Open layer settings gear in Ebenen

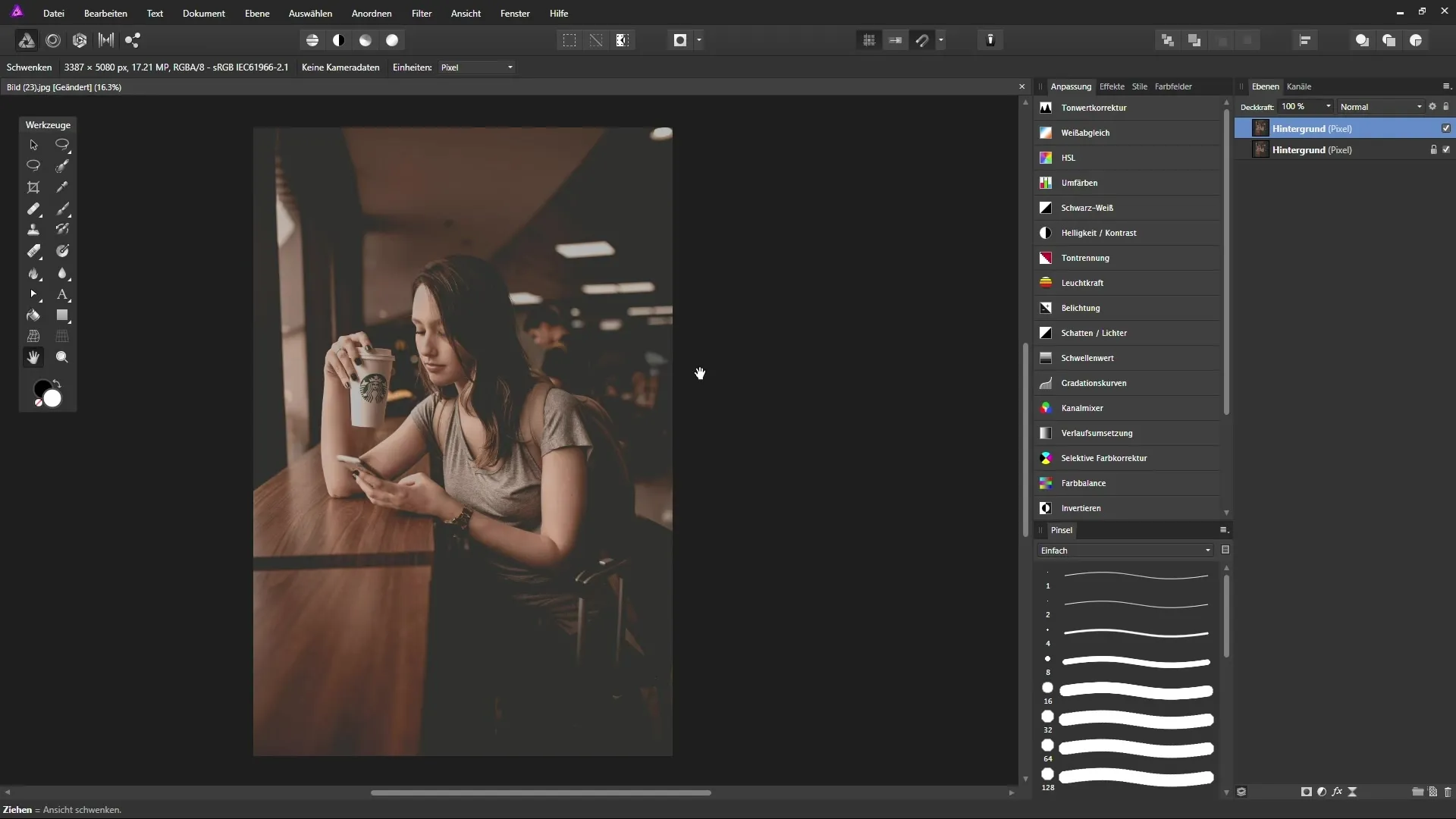1432,107
